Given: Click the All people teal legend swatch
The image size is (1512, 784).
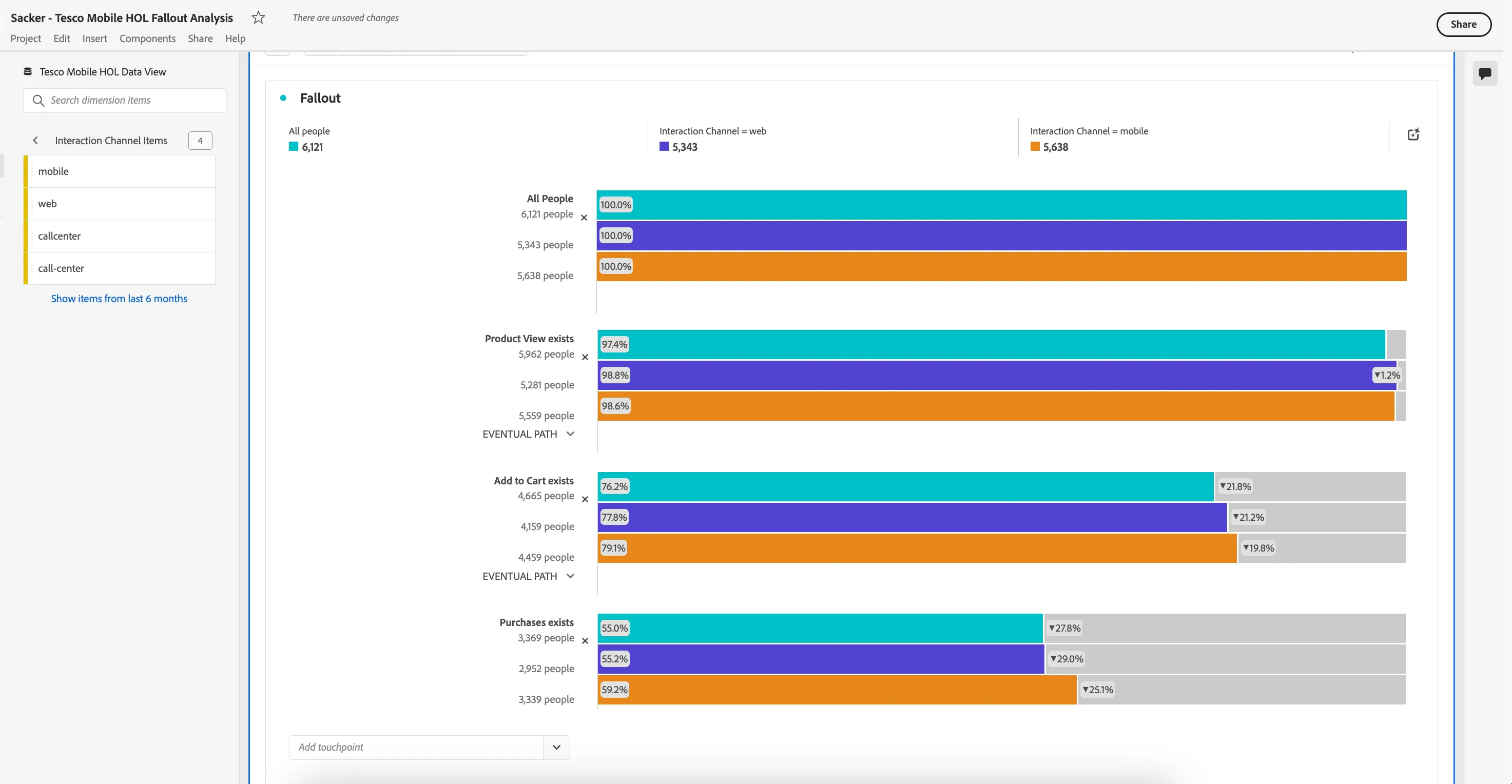Looking at the screenshot, I should coord(294,147).
